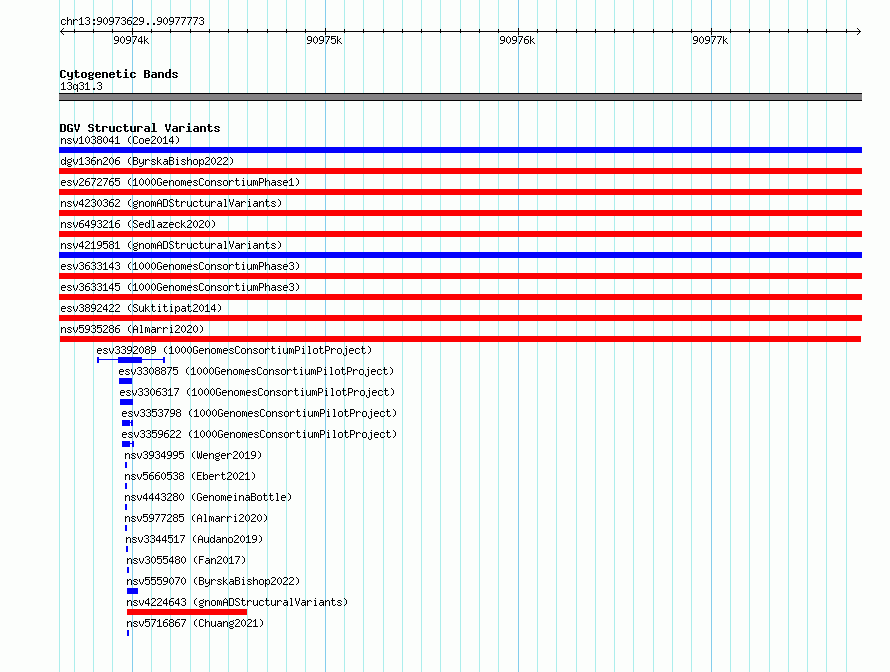The width and height of the screenshot is (890, 672).
Task: Click the 90975k ruler label
Action: coord(324,40)
